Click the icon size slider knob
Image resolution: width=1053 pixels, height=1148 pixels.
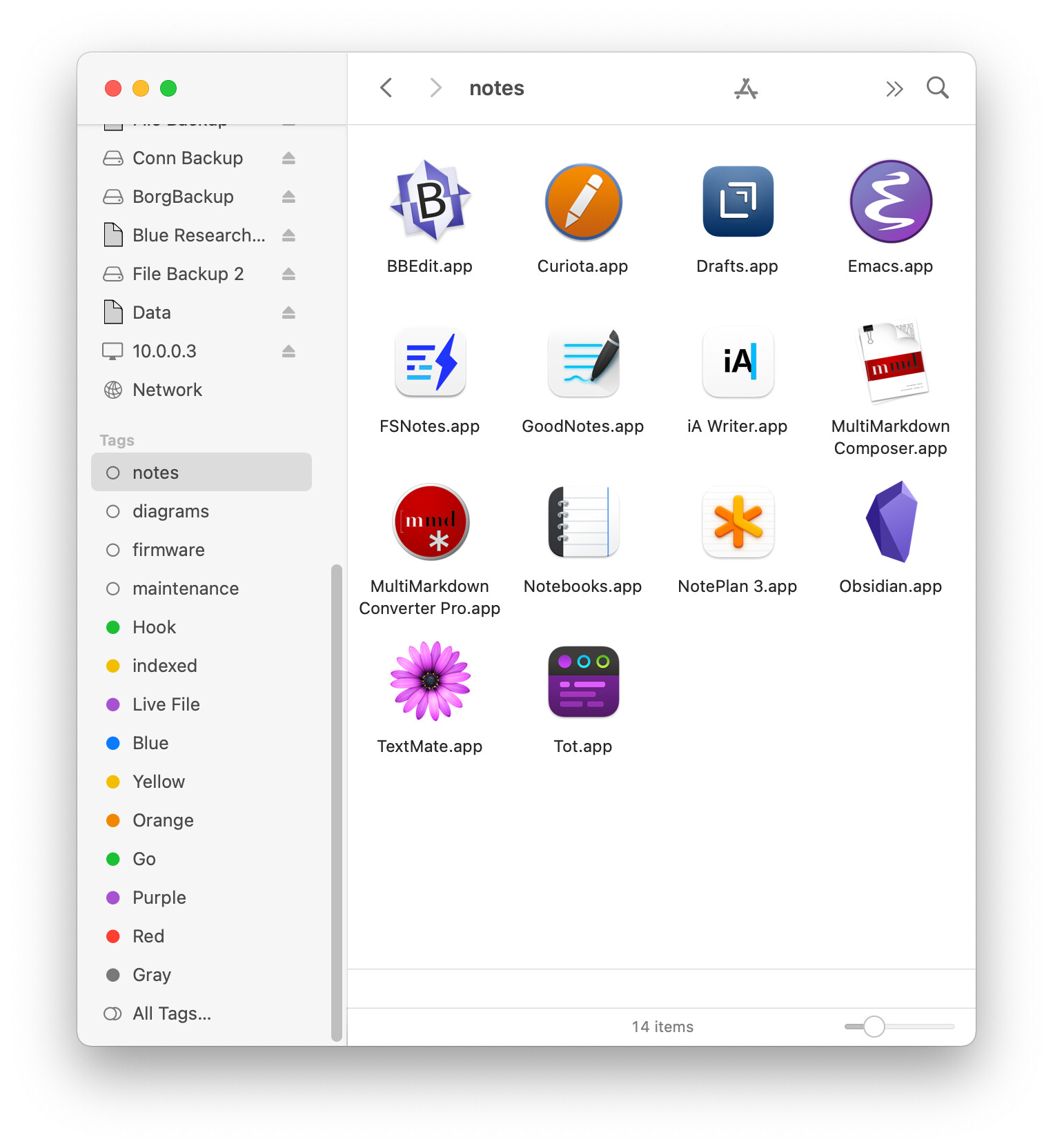pos(874,1027)
